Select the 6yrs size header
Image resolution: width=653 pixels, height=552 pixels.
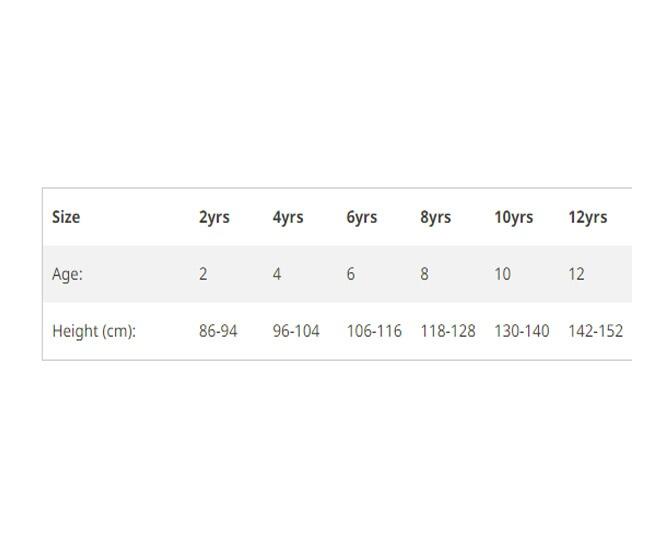pyautogui.click(x=361, y=217)
